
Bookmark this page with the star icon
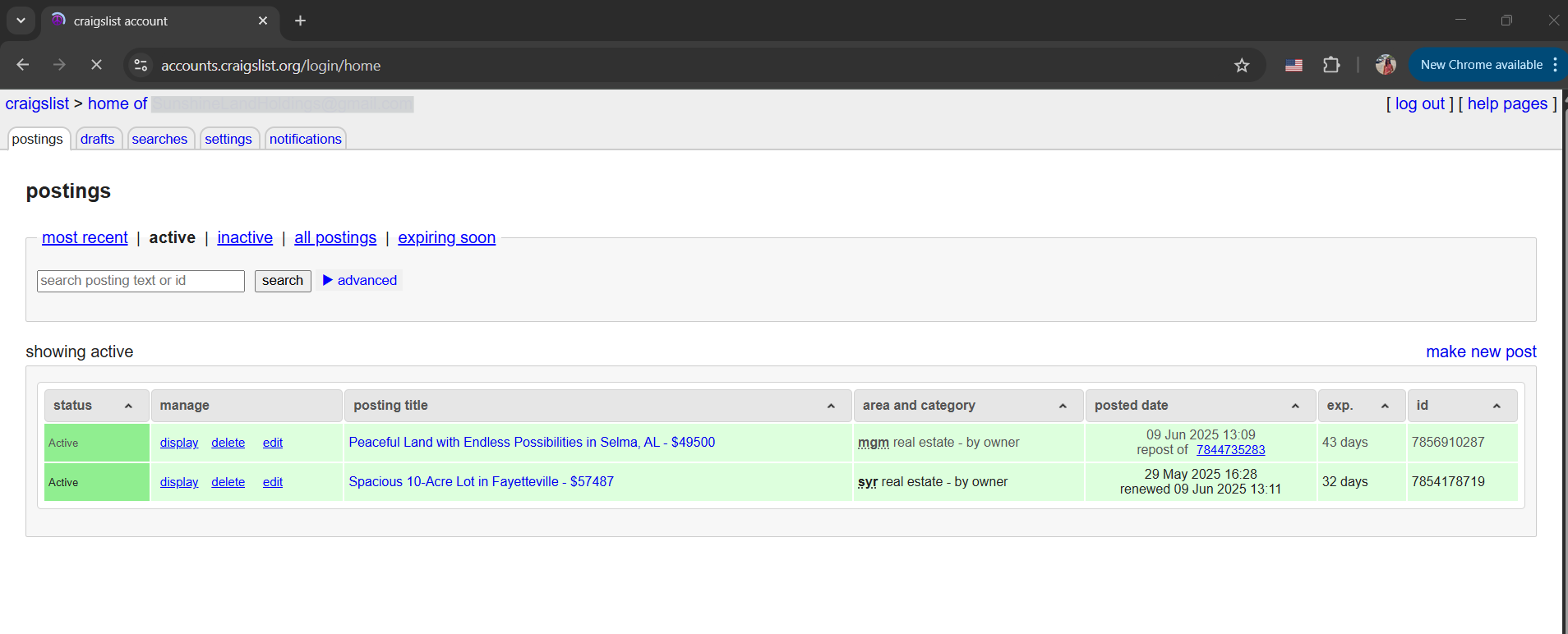[1242, 65]
